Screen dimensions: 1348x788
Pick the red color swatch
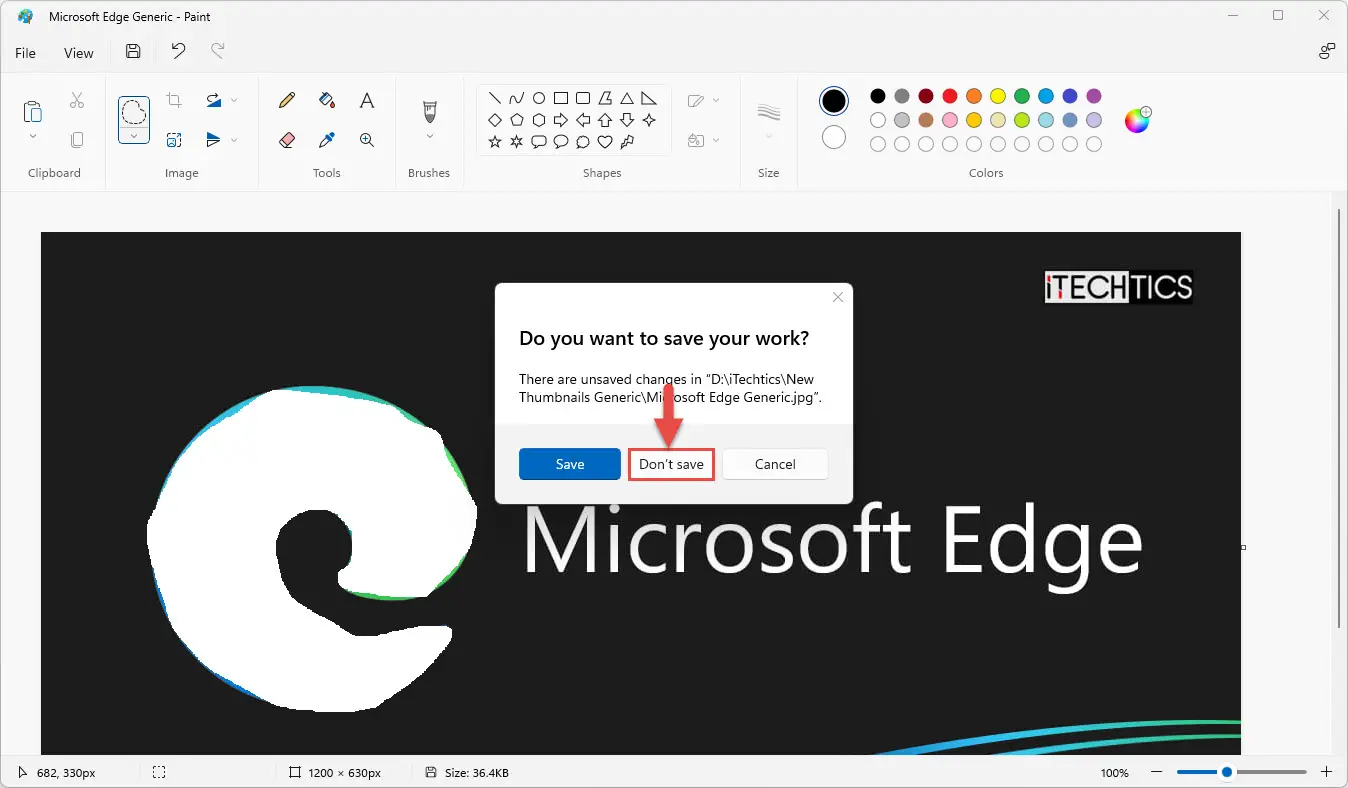click(x=950, y=96)
